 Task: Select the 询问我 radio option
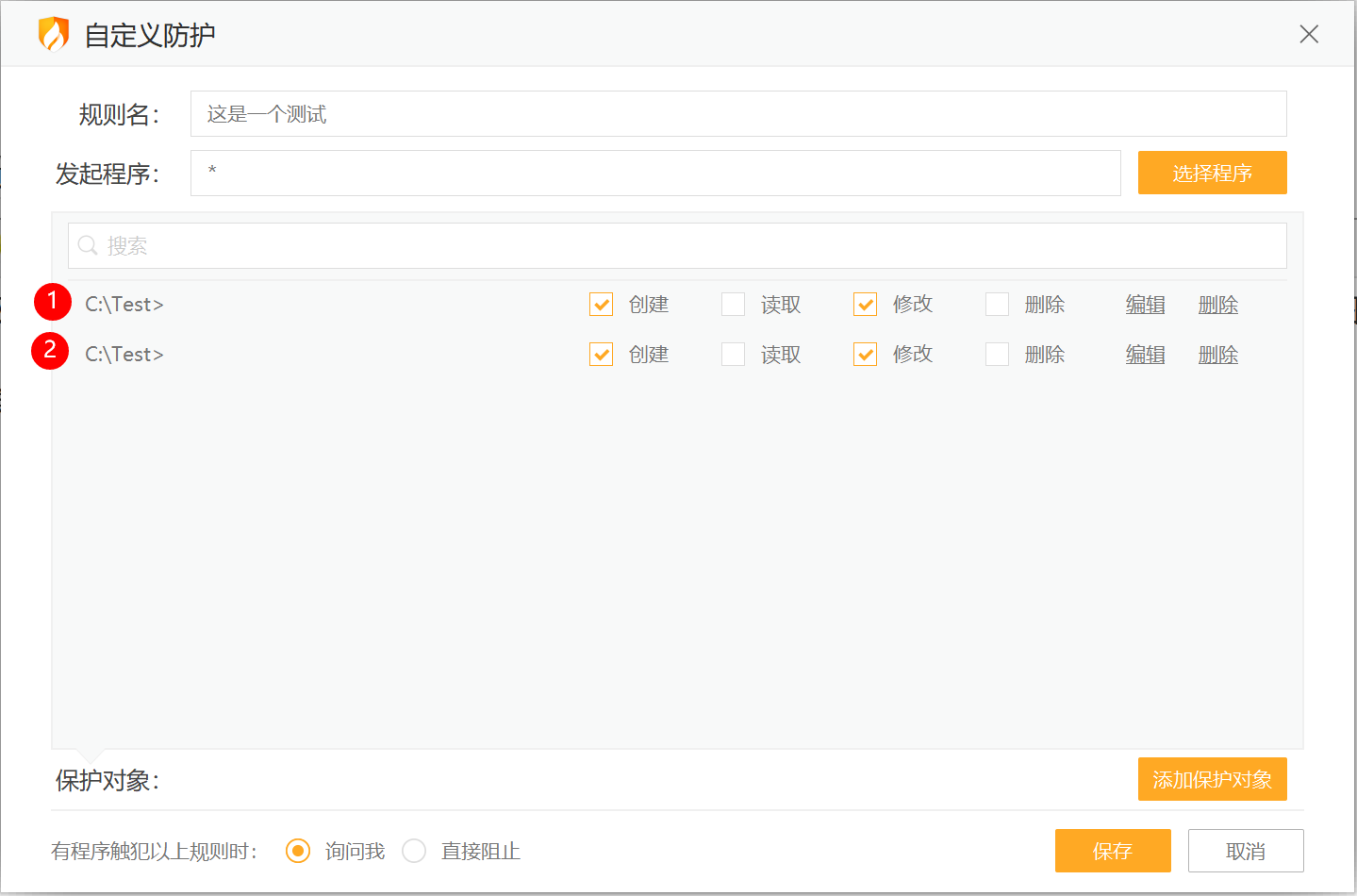pyautogui.click(x=297, y=850)
